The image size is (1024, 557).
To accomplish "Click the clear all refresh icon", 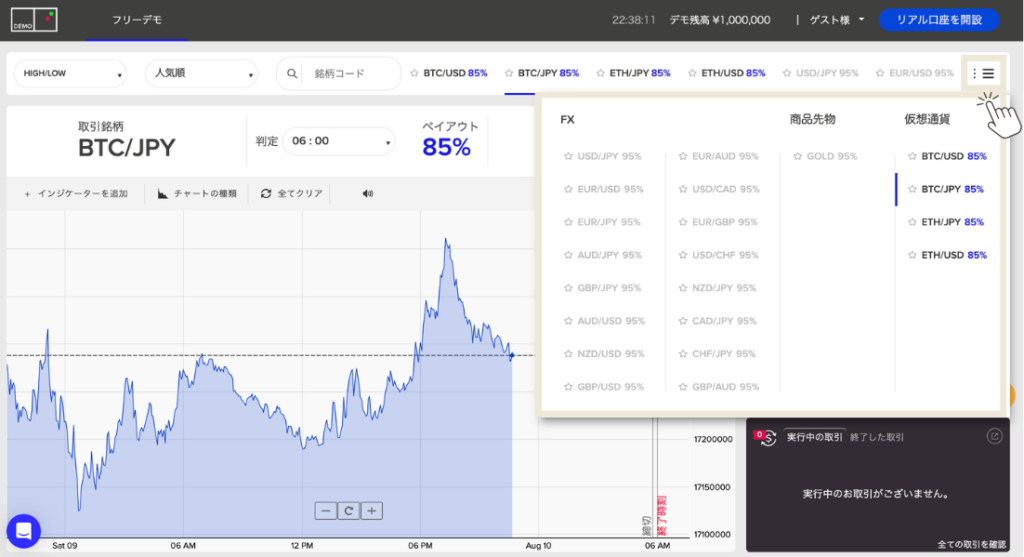I will 266,193.
